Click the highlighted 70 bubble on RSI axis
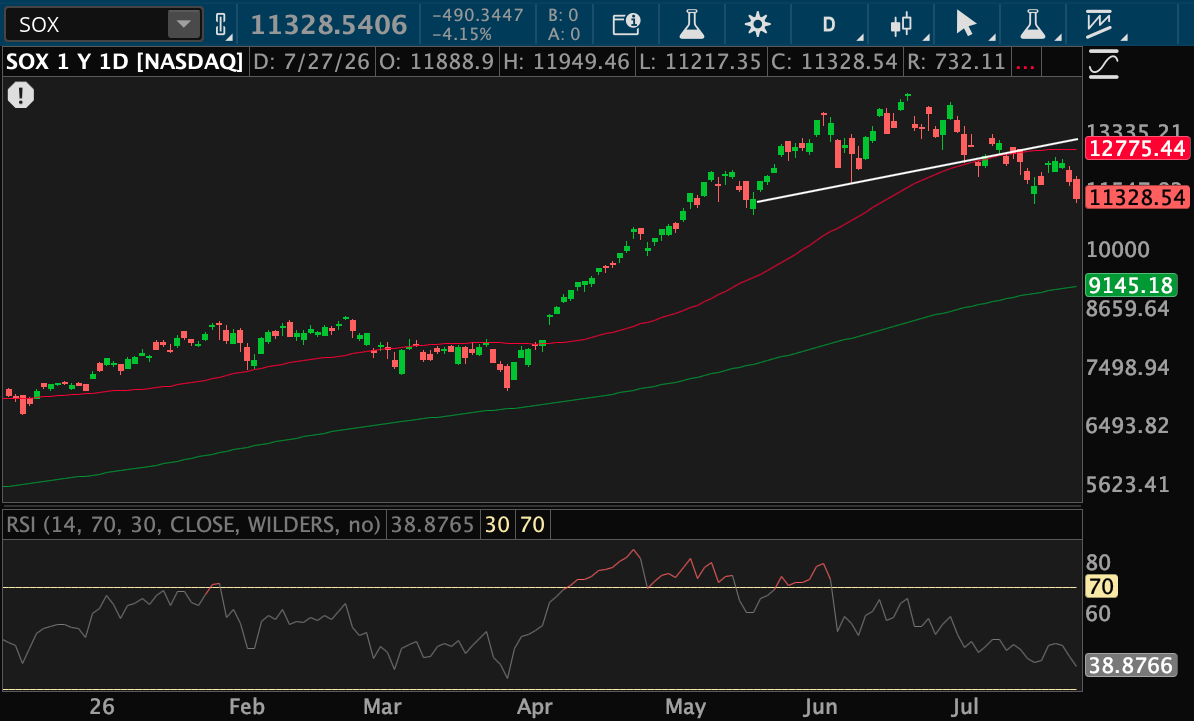Viewport: 1194px width, 721px height. (1101, 587)
